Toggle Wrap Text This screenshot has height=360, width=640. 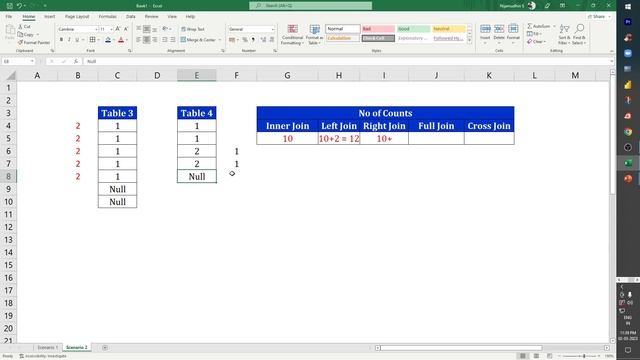click(193, 29)
